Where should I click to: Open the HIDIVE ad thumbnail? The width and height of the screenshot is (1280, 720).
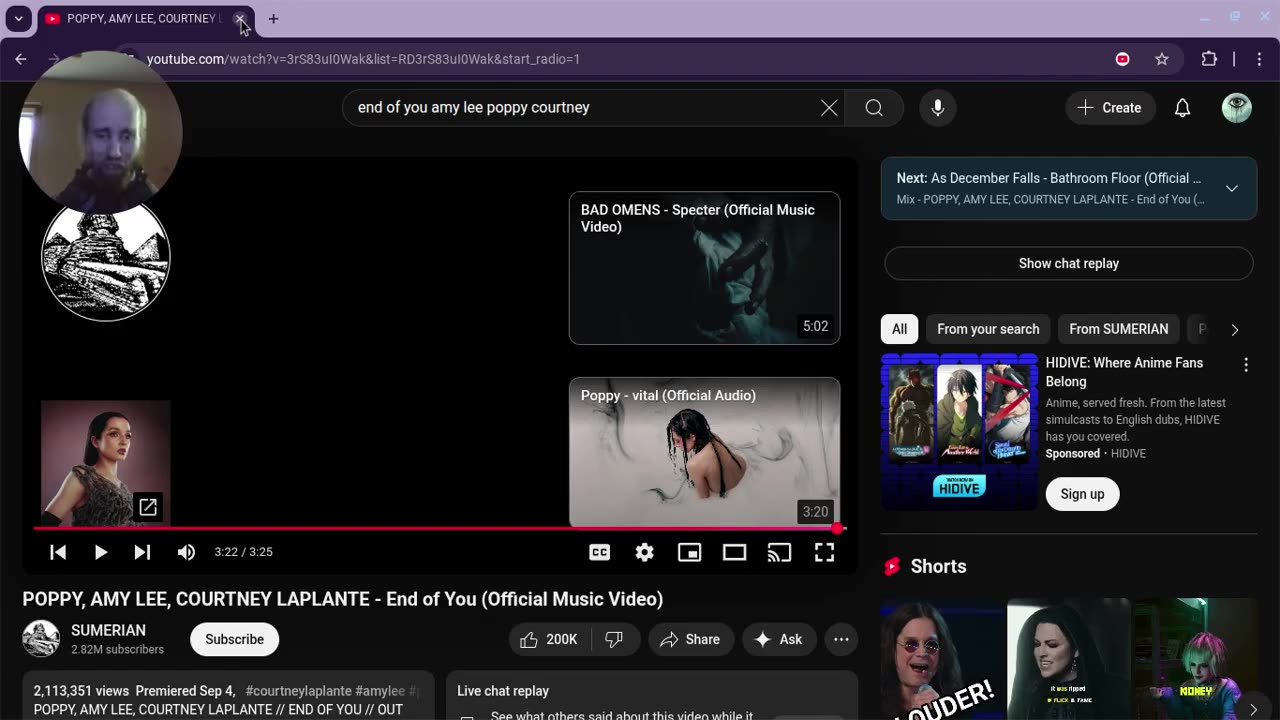point(959,432)
